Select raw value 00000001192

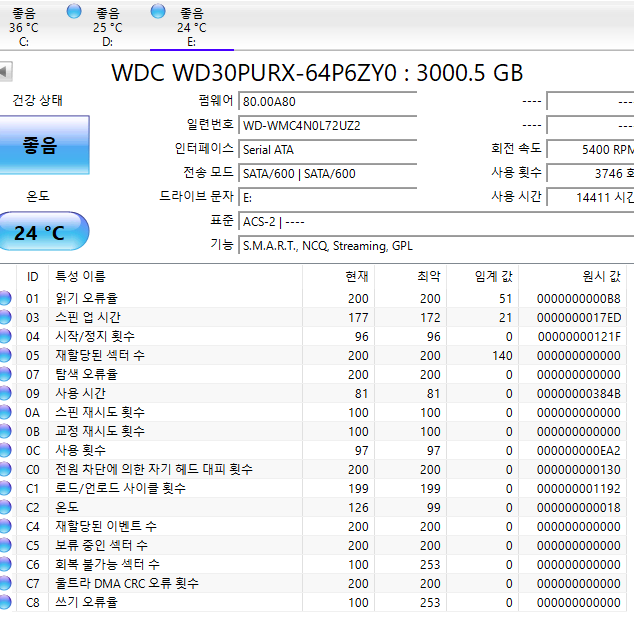coord(579,489)
